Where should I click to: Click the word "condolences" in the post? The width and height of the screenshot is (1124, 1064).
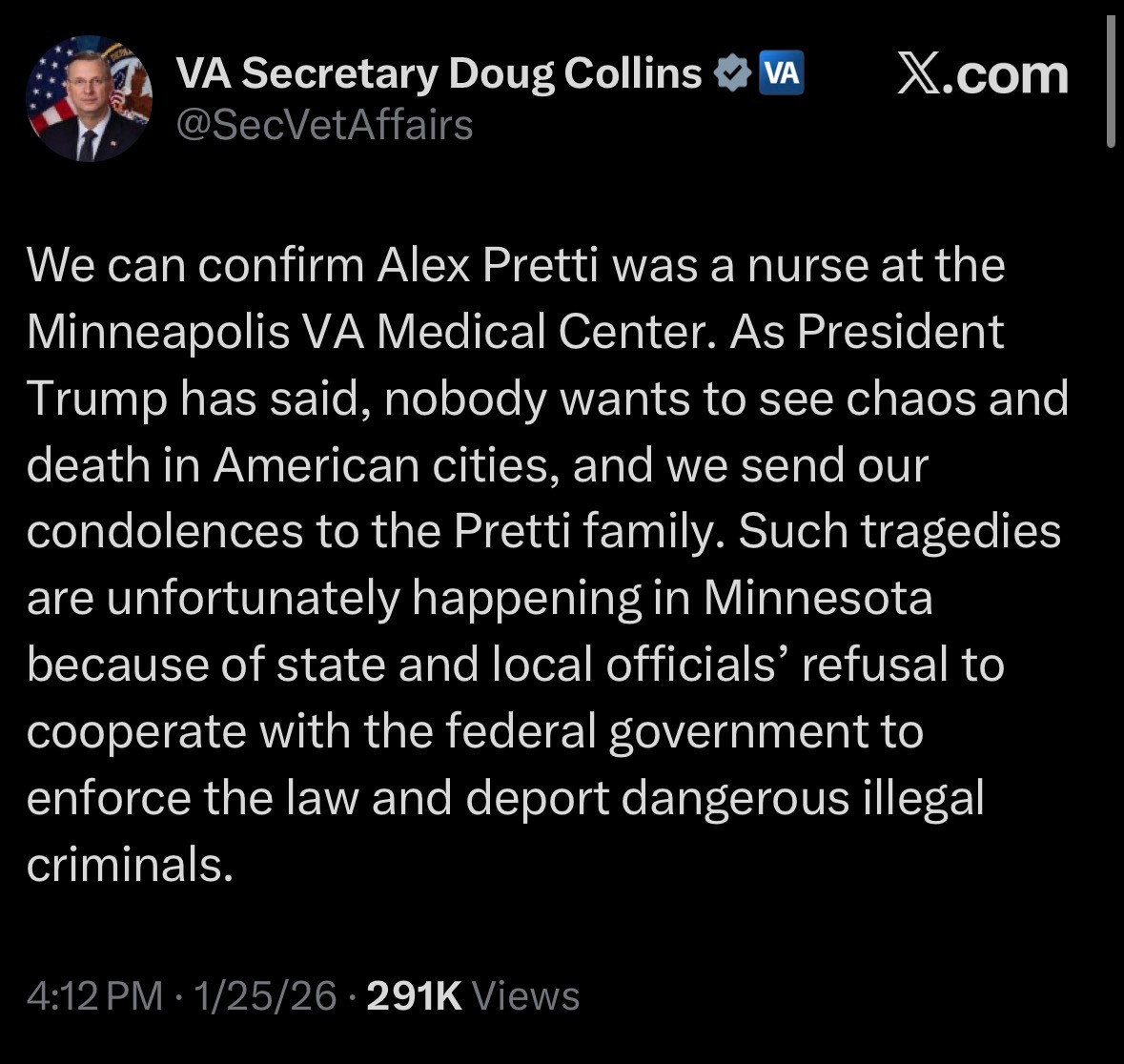(x=162, y=532)
